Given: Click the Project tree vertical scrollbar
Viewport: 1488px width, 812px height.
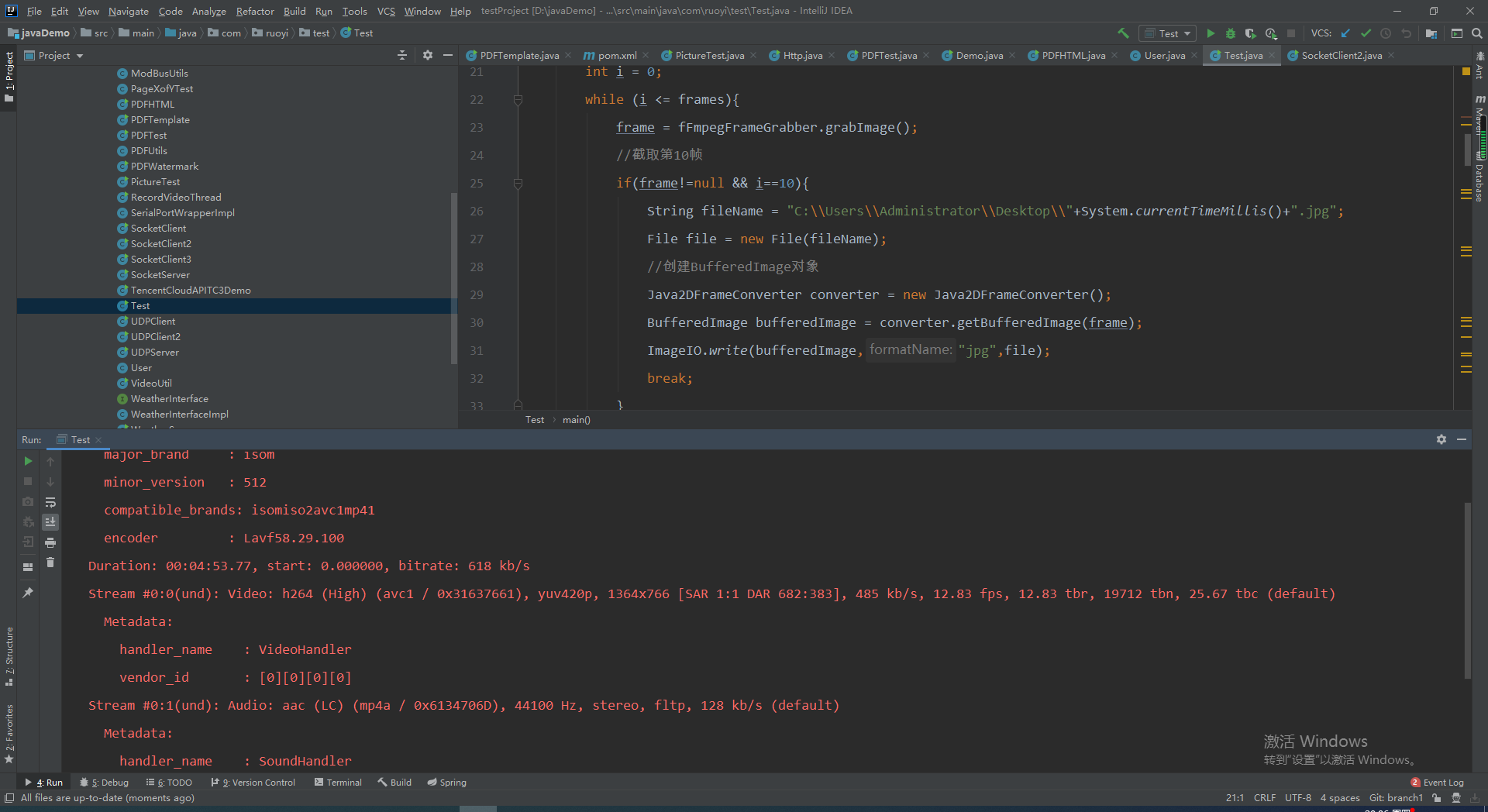Looking at the screenshot, I should click(453, 278).
